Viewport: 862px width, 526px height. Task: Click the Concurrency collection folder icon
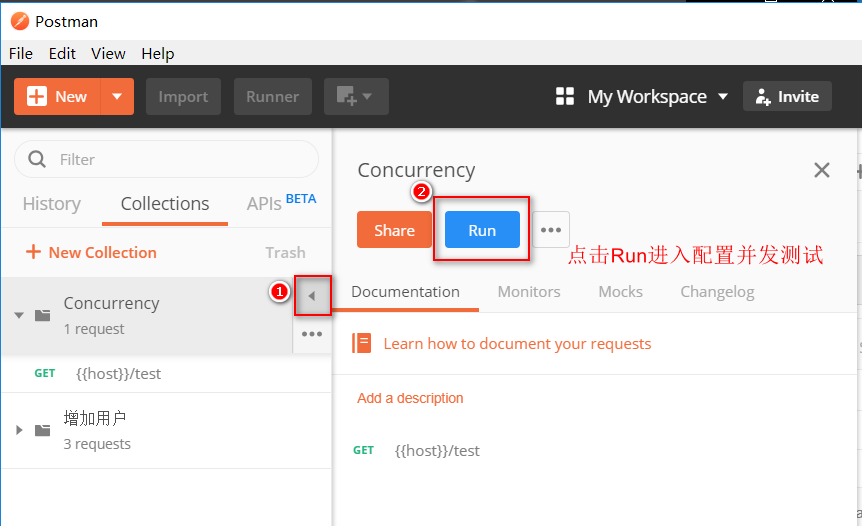pos(42,315)
